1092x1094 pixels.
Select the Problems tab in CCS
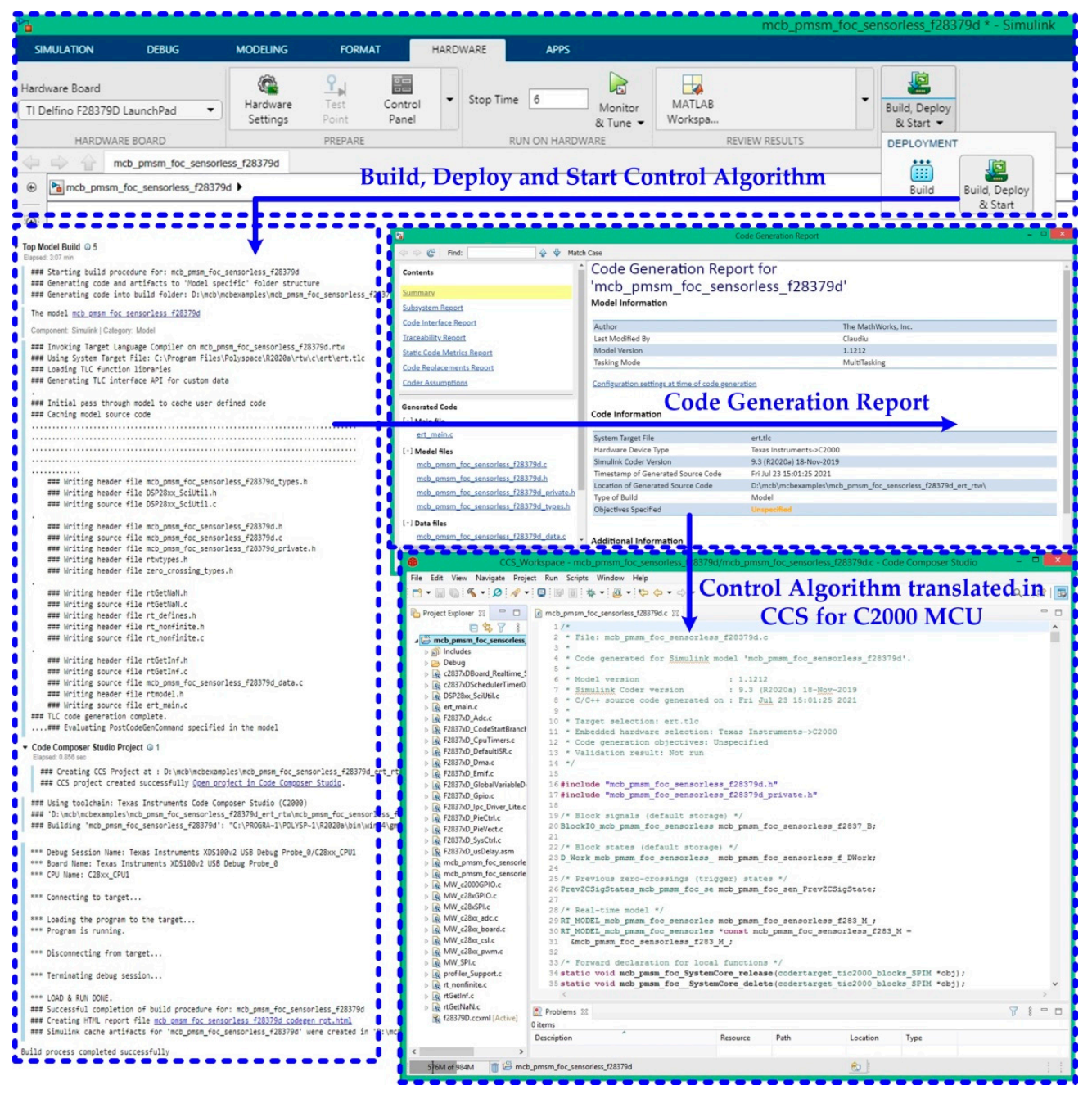pos(561,1012)
